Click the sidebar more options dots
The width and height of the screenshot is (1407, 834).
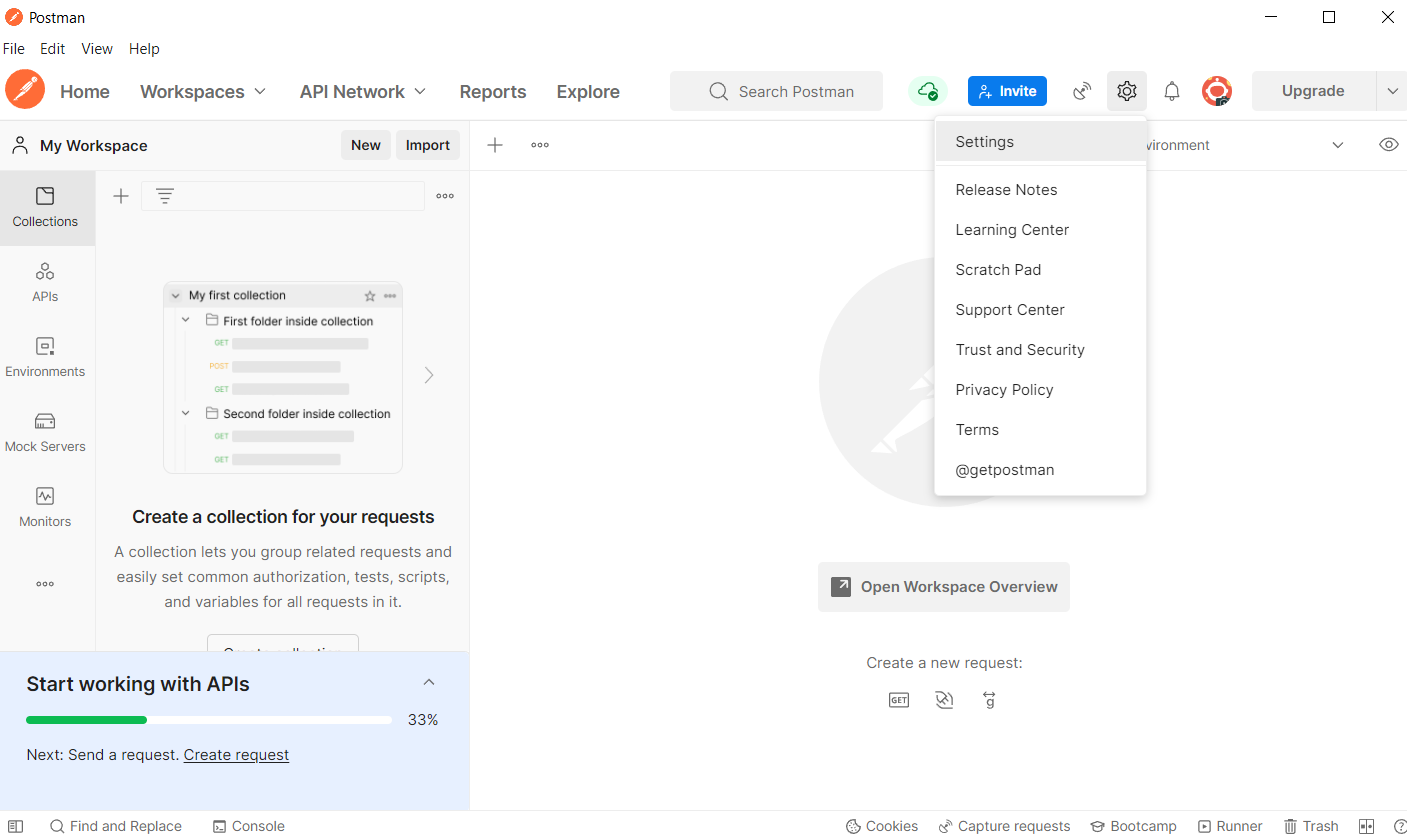(x=45, y=584)
